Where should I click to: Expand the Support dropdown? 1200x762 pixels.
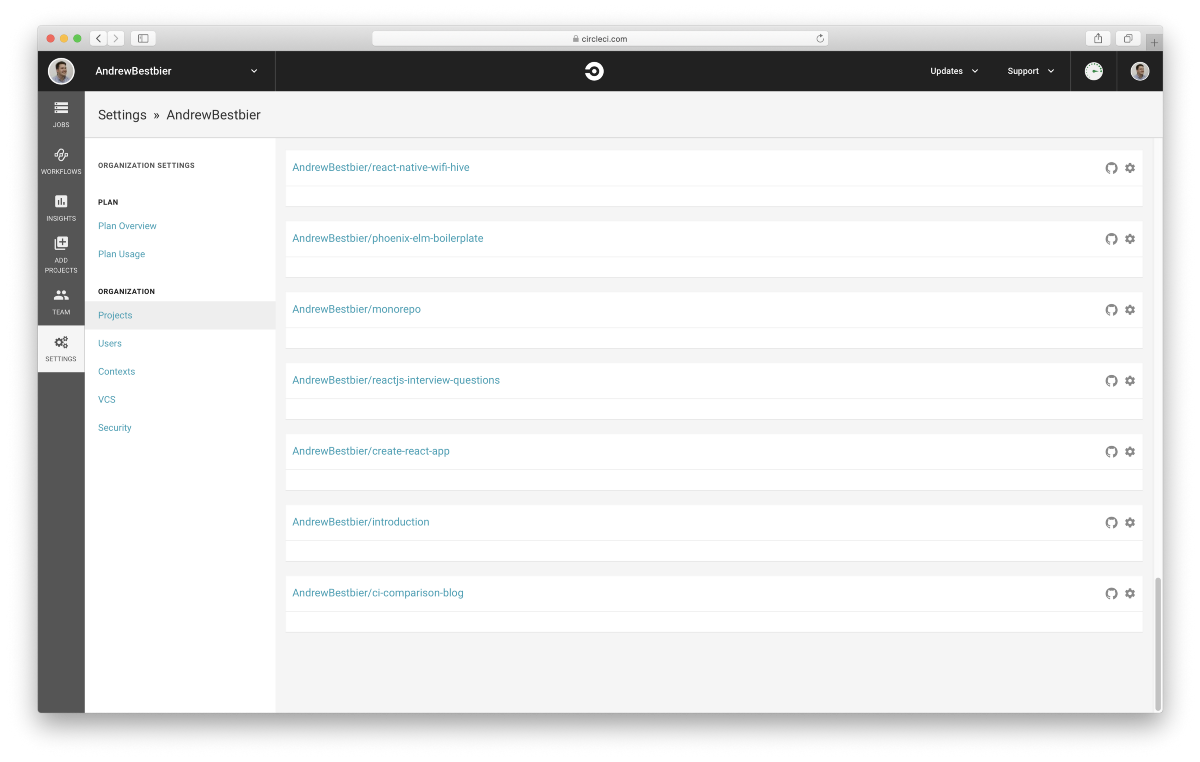1031,71
